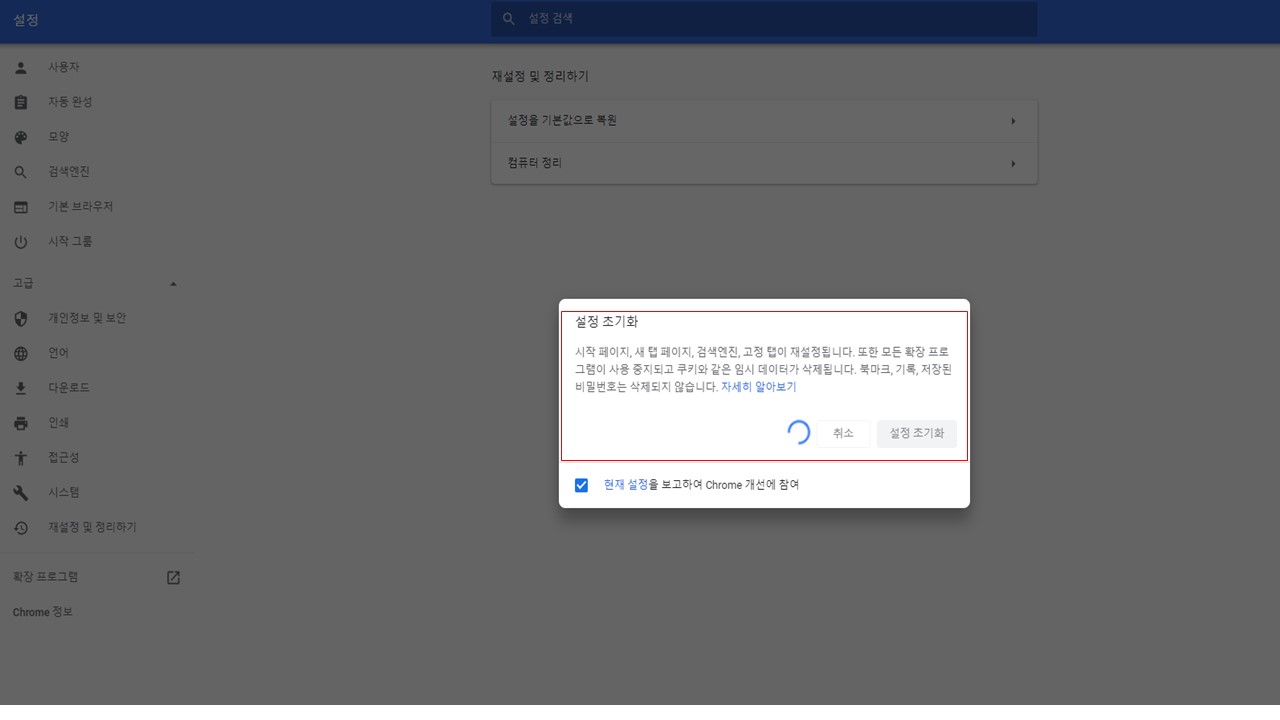Open the 현재 설정 link

click(626, 485)
